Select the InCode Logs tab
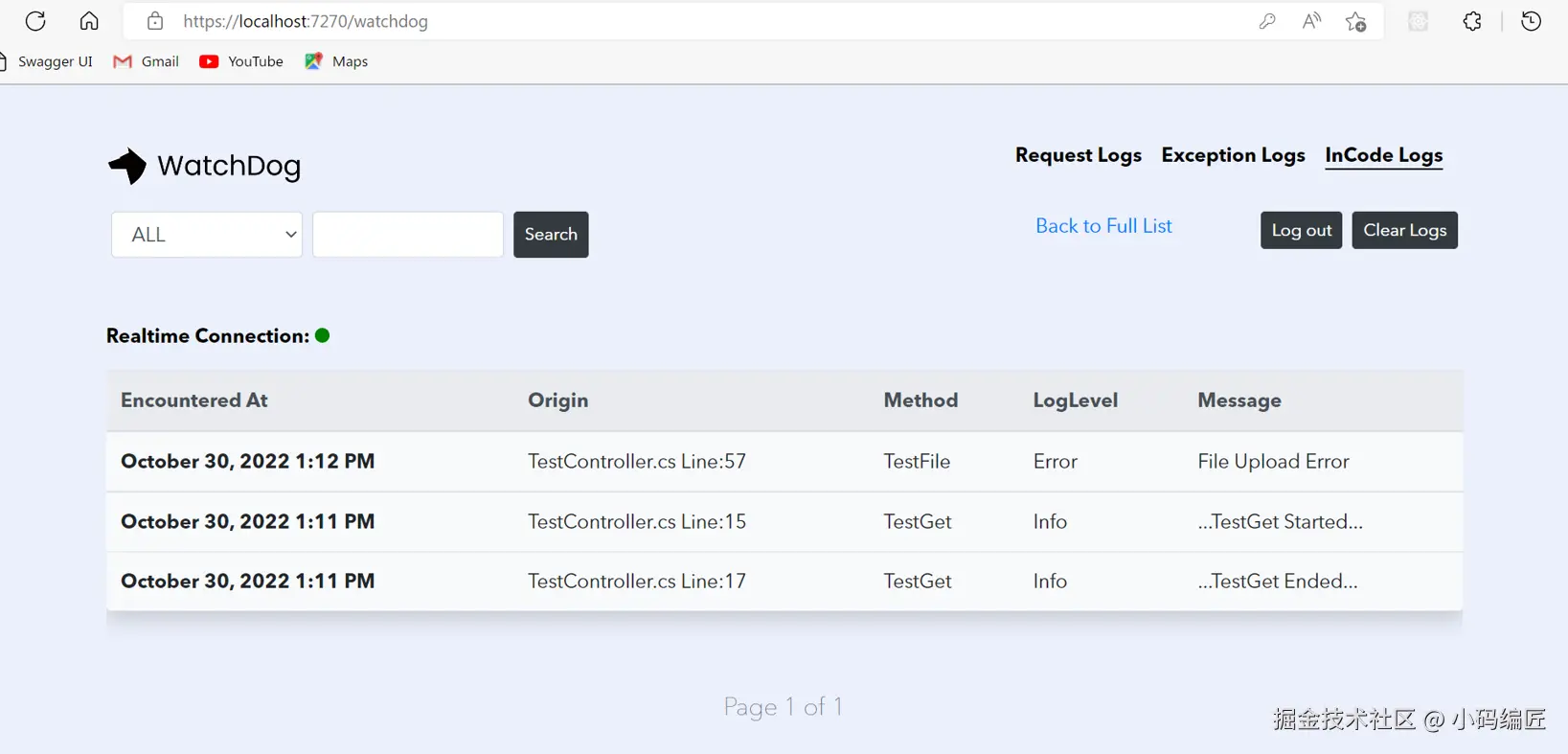This screenshot has width=1568, height=754. pos(1383,155)
